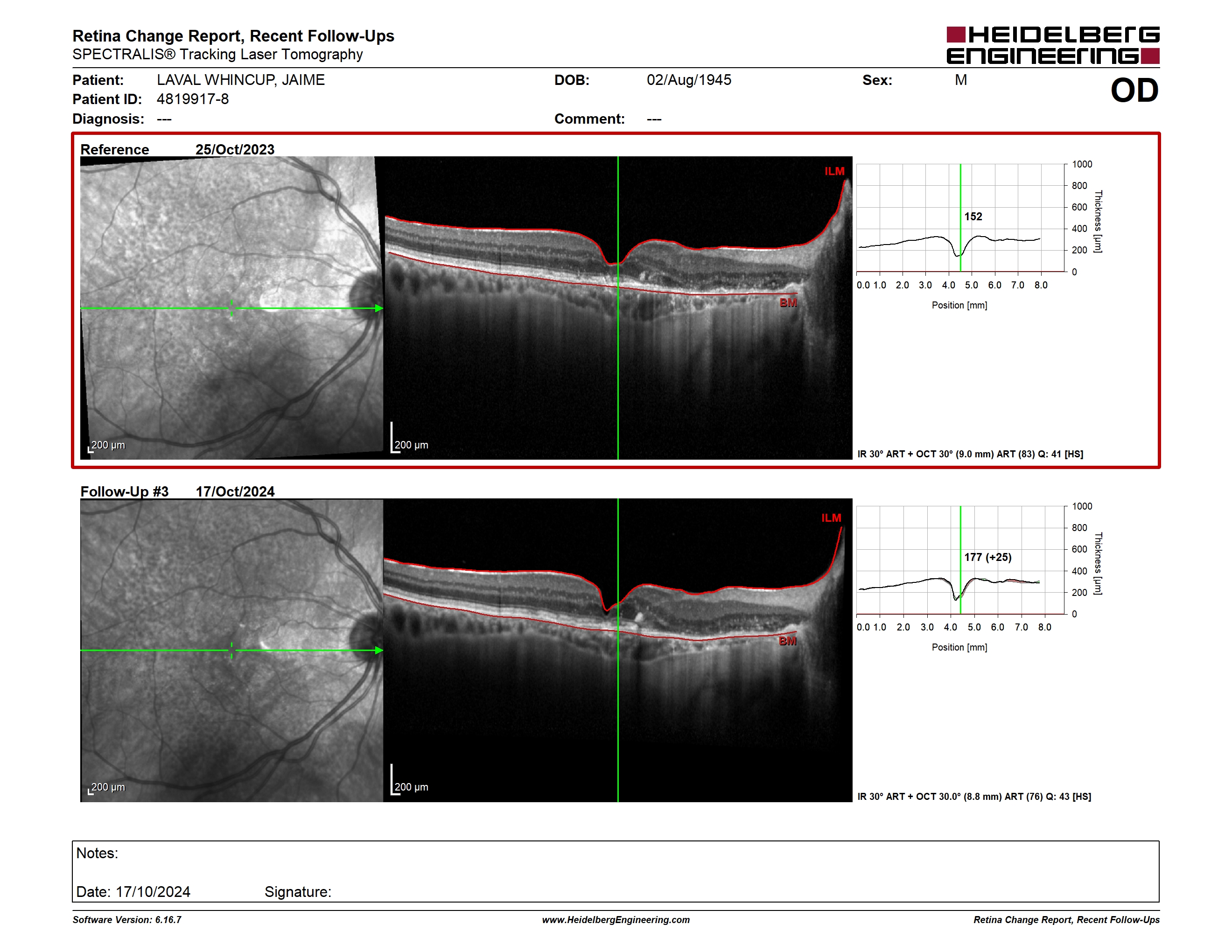Click the OD eye label

pos(1134,90)
